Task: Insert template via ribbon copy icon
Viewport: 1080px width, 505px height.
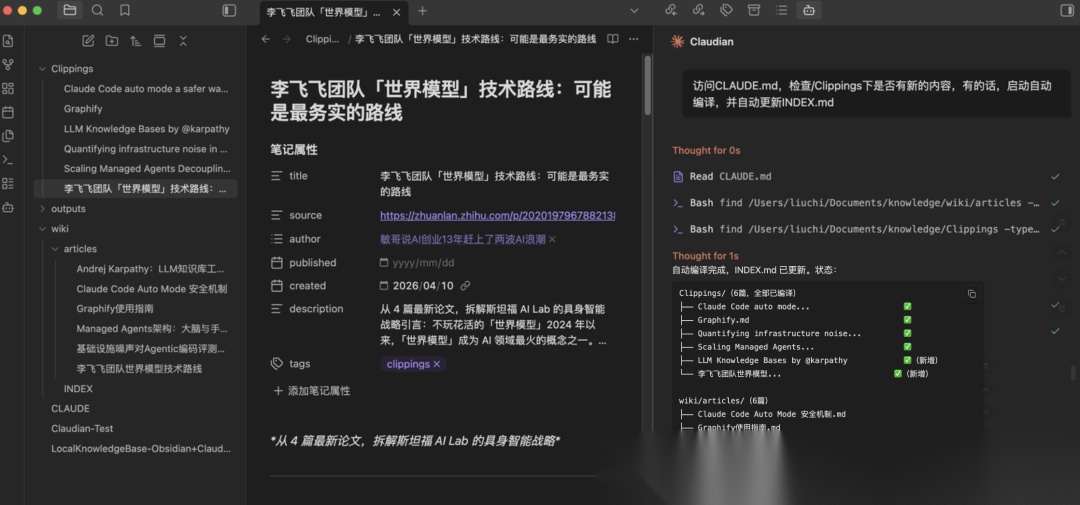Action: pyautogui.click(x=8, y=136)
